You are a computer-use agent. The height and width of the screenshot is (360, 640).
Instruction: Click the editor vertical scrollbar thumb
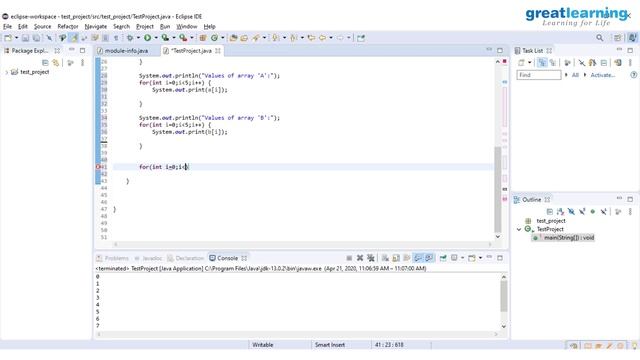[498, 189]
